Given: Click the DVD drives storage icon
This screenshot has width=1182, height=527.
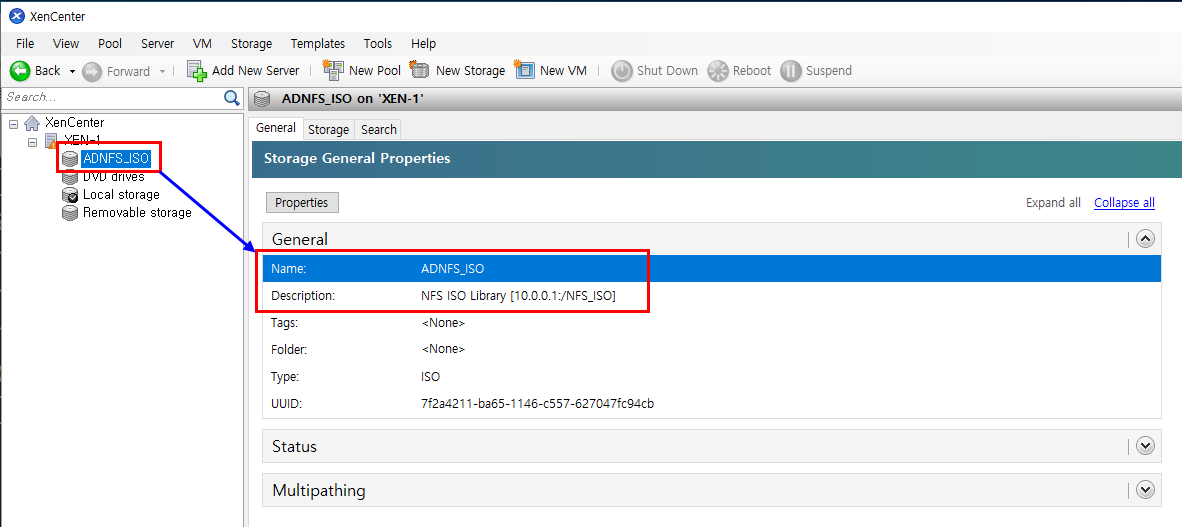Looking at the screenshot, I should tap(70, 177).
